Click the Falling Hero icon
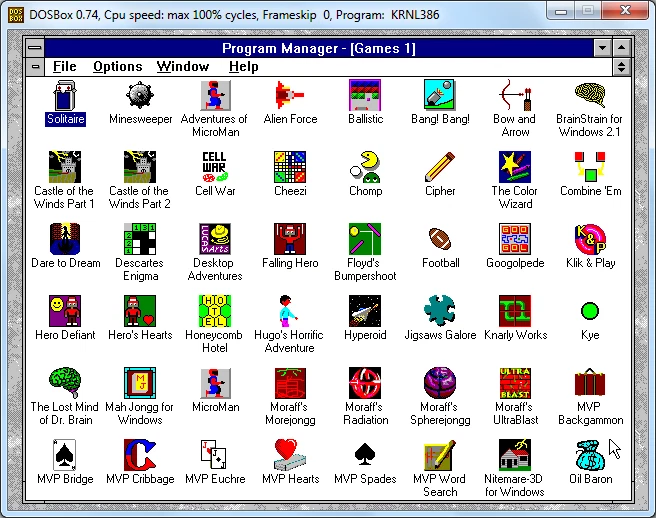 (x=290, y=239)
